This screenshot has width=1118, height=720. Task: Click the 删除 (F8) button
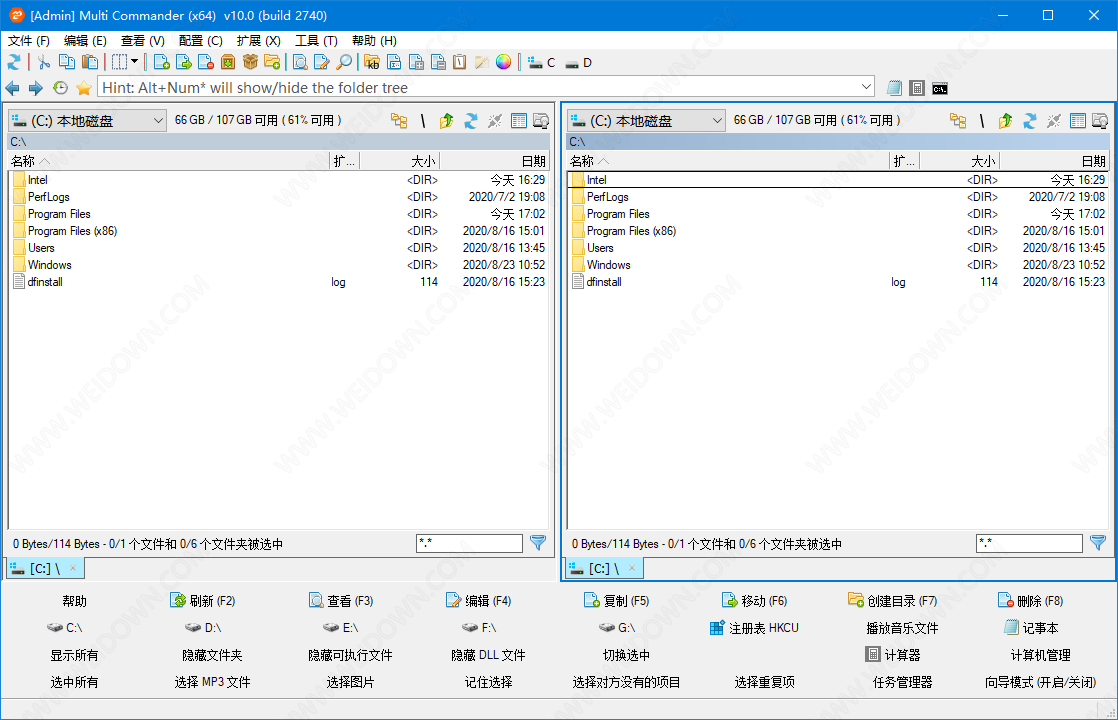click(1030, 601)
